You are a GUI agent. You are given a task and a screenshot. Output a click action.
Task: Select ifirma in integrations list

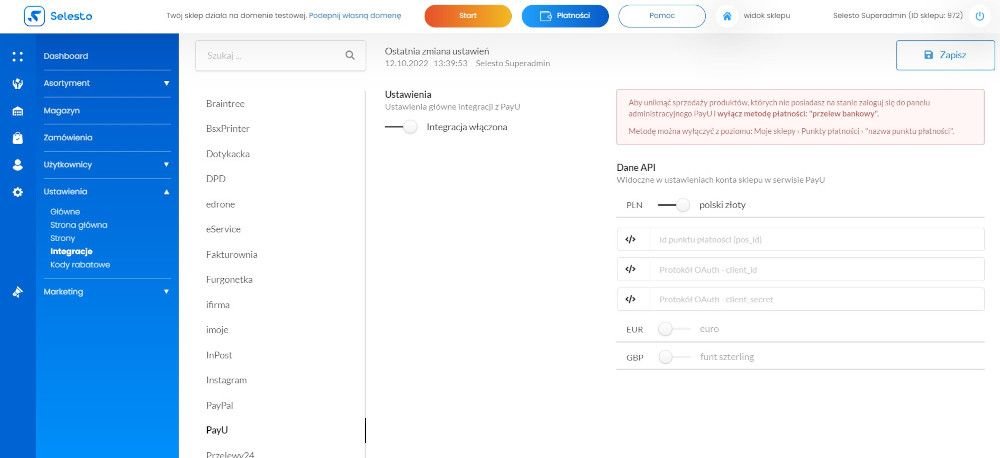[x=217, y=305]
